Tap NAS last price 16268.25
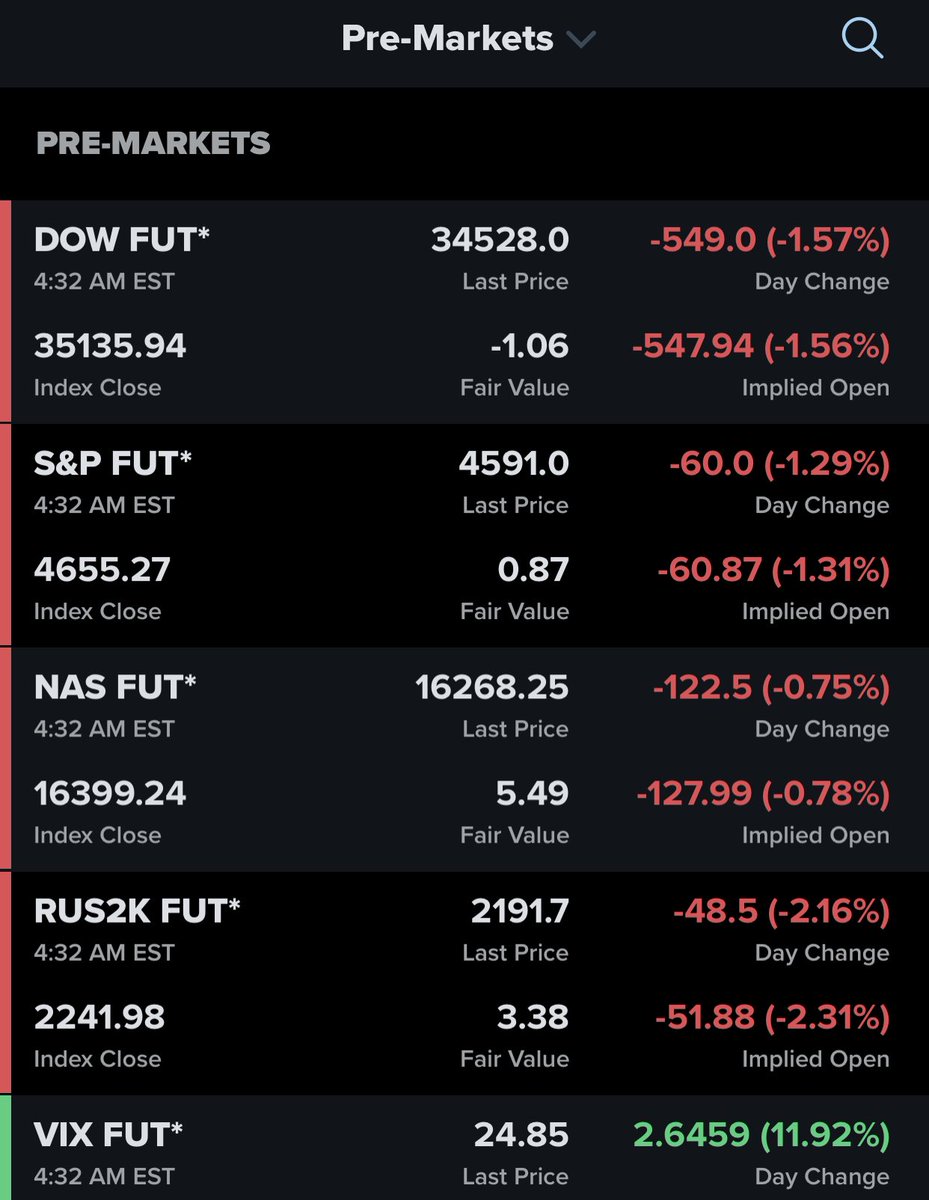 pos(492,688)
